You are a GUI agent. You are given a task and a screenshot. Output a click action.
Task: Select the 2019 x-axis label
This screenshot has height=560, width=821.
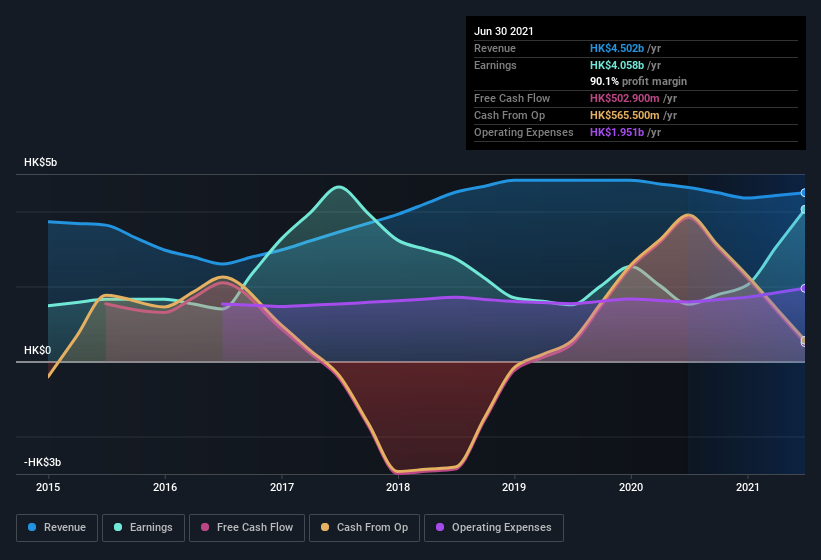pos(514,487)
